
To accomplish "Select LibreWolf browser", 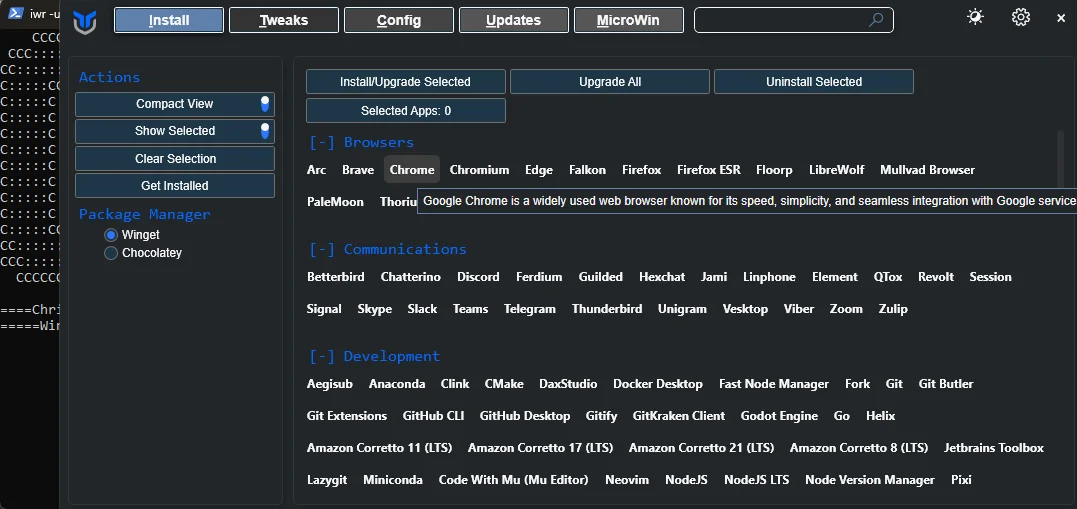I will click(837, 170).
